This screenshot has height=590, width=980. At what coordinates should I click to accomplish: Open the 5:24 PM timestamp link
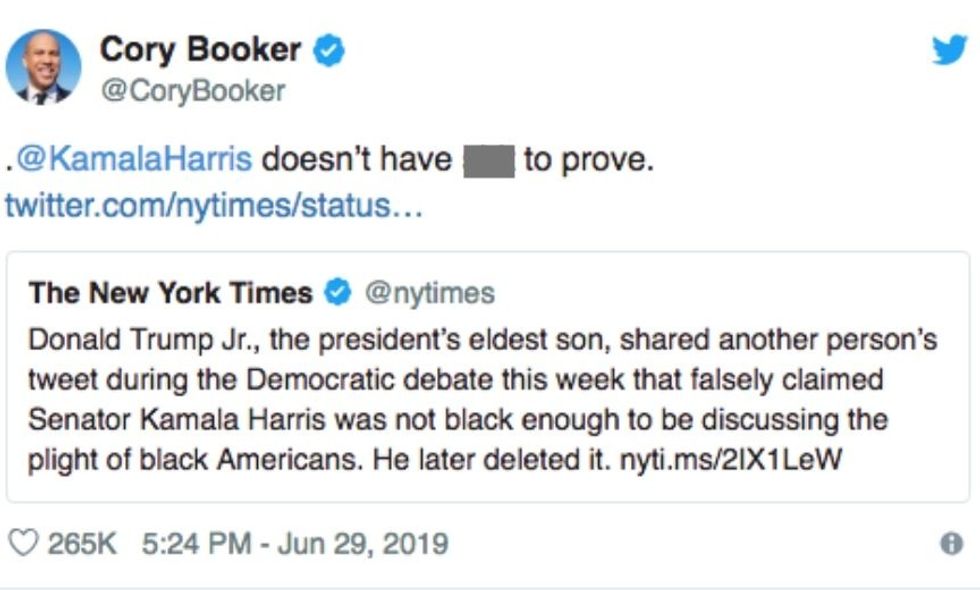[196, 544]
